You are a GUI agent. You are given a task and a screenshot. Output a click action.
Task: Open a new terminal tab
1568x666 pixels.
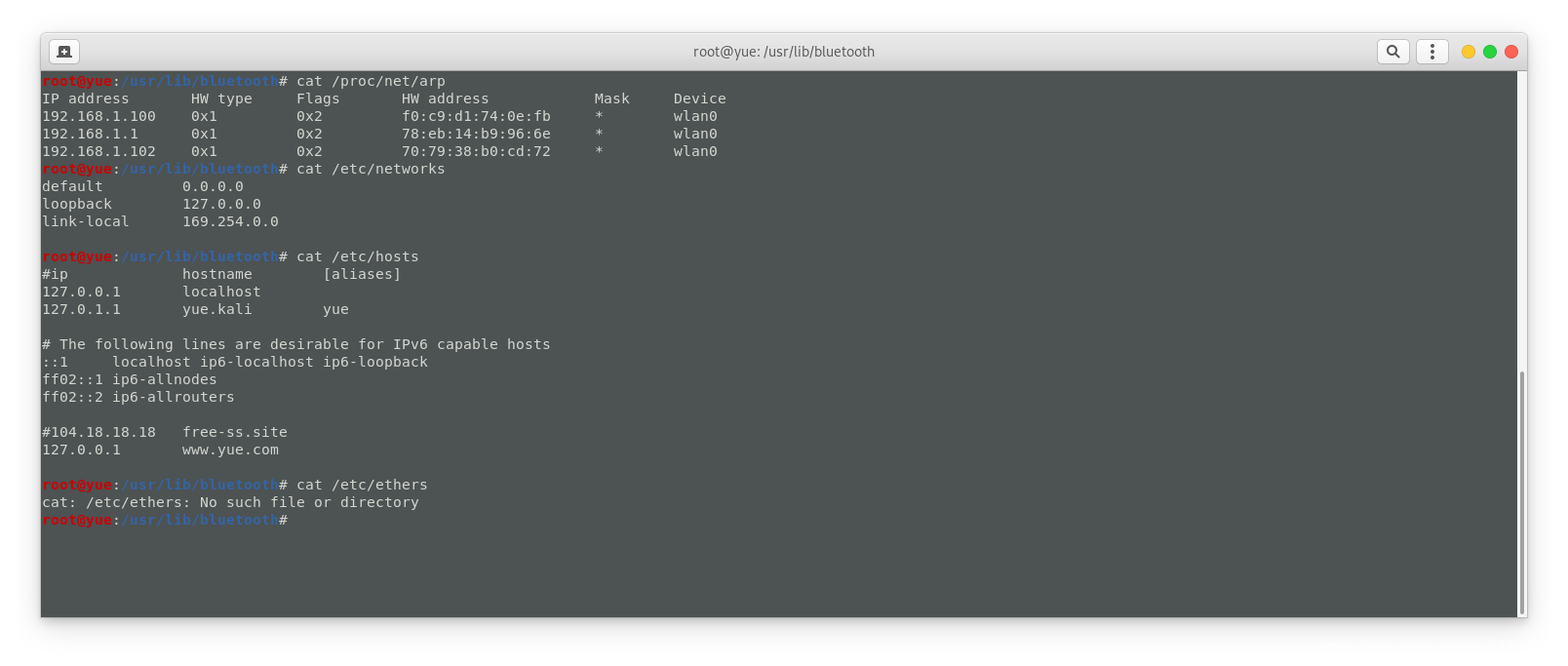click(64, 52)
